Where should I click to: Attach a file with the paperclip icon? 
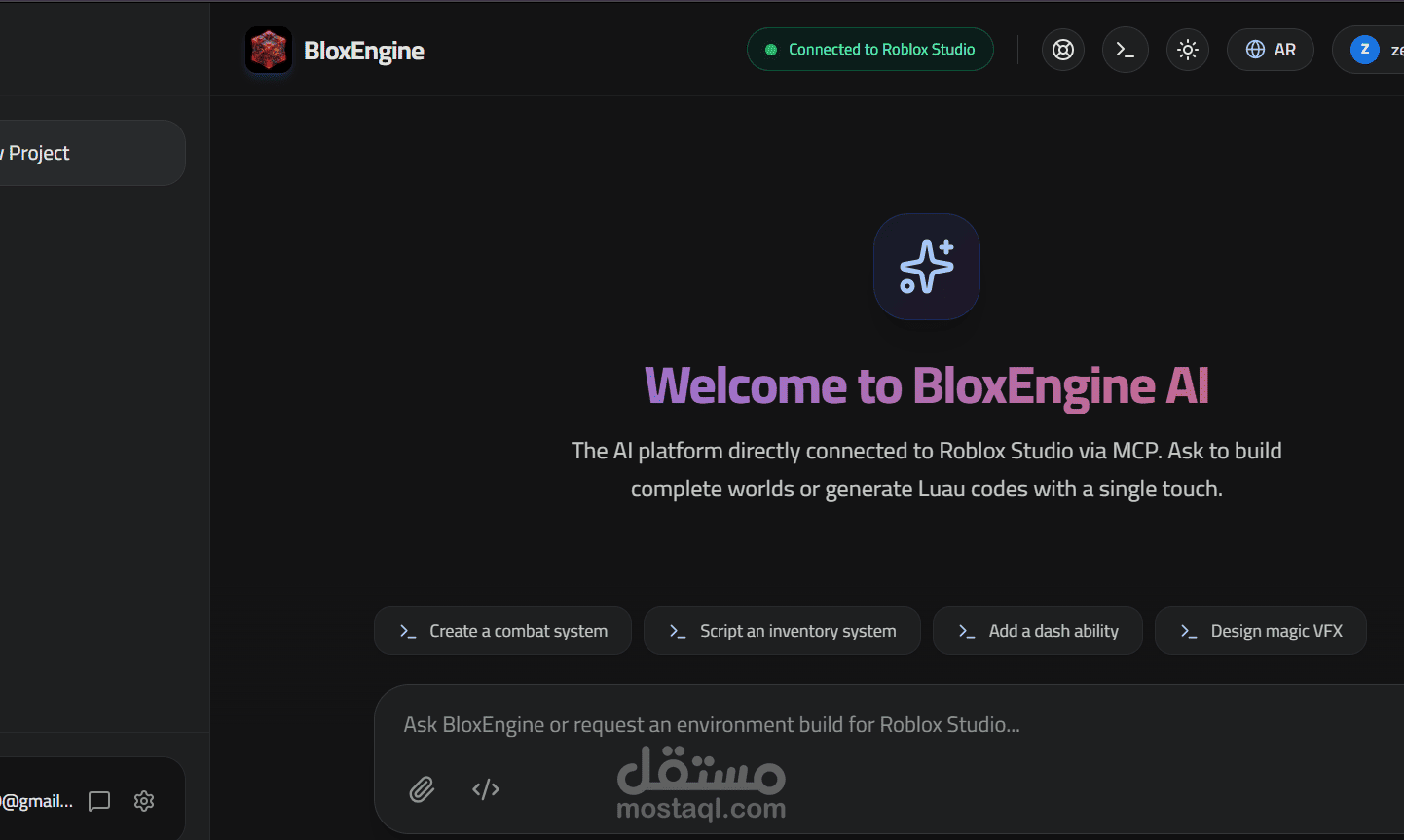click(422, 789)
